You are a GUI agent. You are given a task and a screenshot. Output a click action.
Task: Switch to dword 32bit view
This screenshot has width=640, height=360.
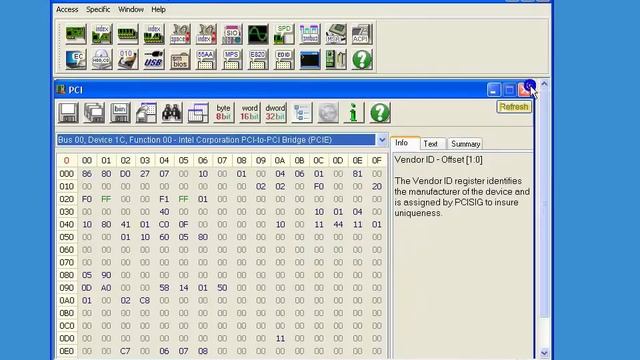(276, 113)
